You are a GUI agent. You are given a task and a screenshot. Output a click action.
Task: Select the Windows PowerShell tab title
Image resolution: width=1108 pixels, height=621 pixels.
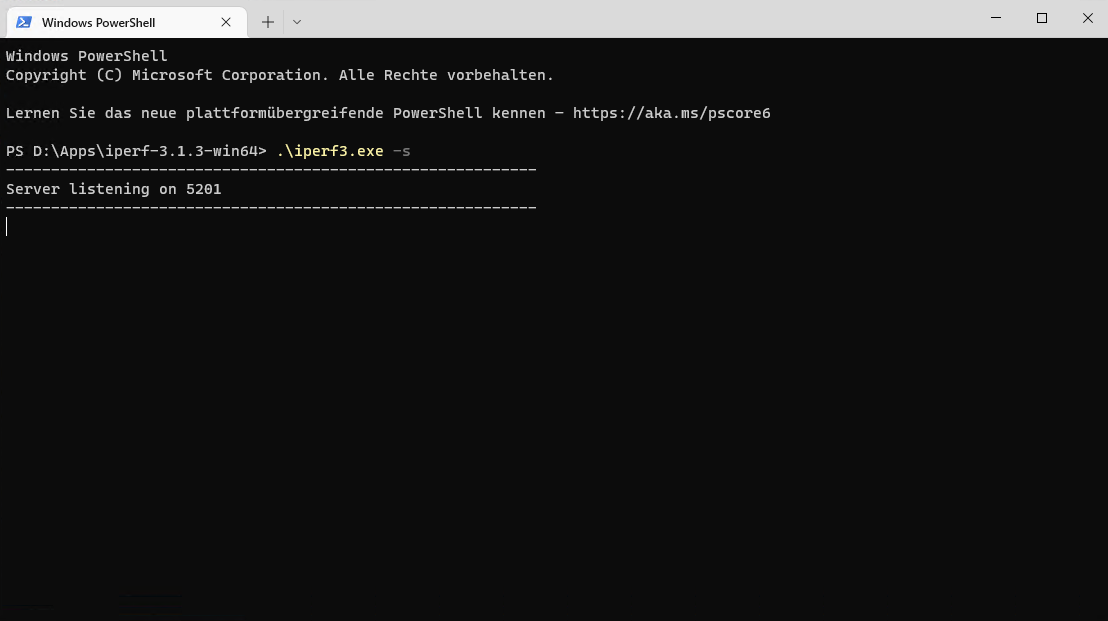(98, 22)
